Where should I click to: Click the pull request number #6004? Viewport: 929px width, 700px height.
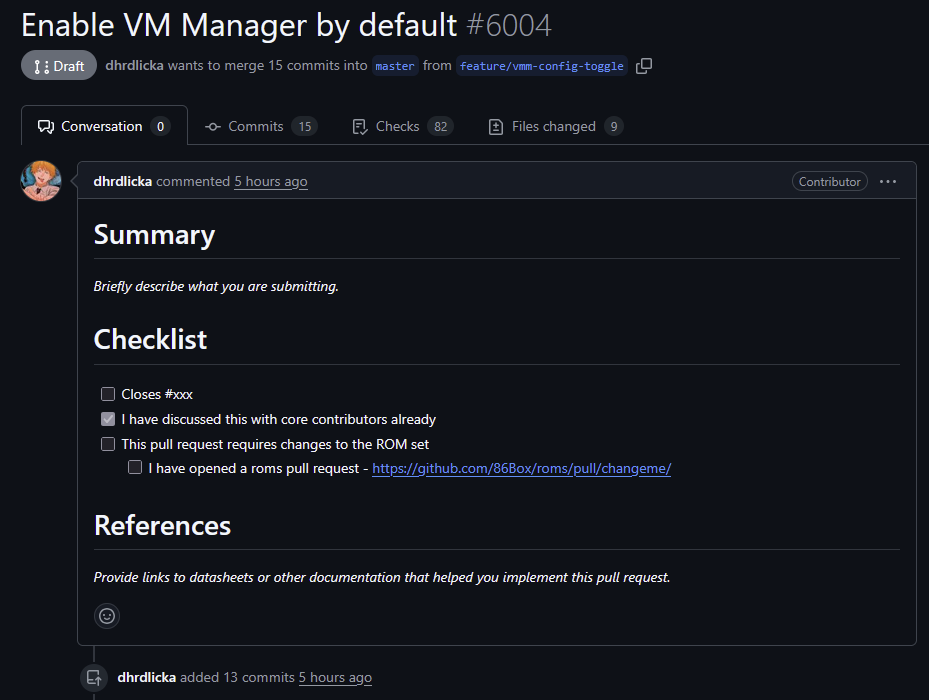click(x=509, y=25)
